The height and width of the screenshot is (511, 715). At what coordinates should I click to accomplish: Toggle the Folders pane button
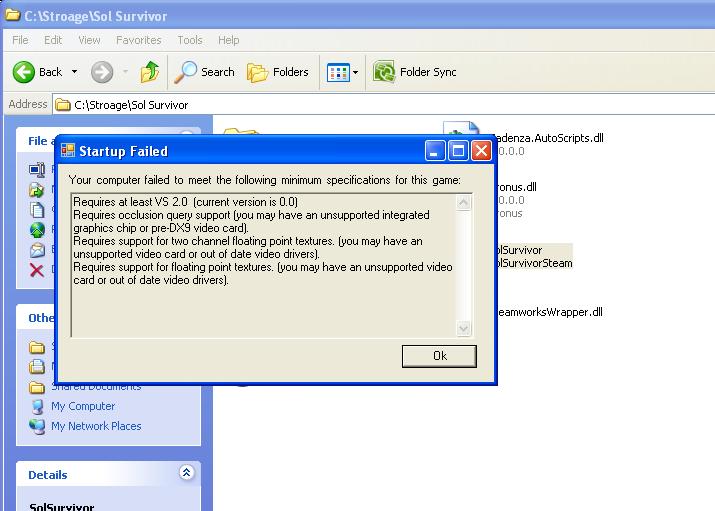pyautogui.click(x=278, y=72)
